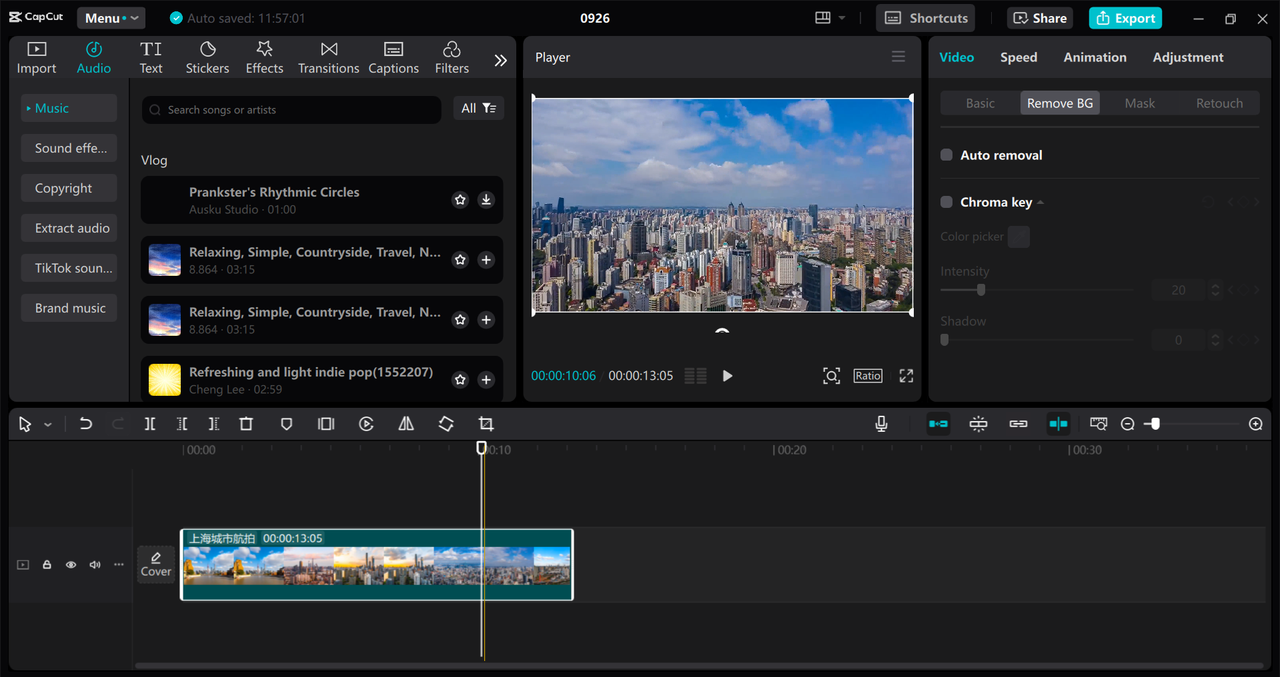
Task: Click the search songs or artists field
Action: tap(291, 109)
